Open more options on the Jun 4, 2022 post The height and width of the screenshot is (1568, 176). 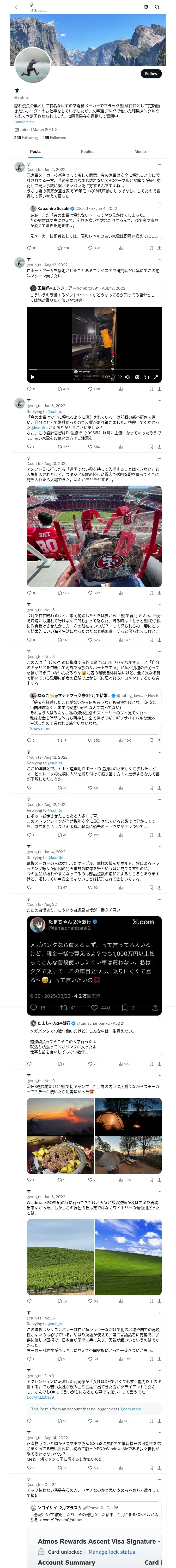[160, 164]
